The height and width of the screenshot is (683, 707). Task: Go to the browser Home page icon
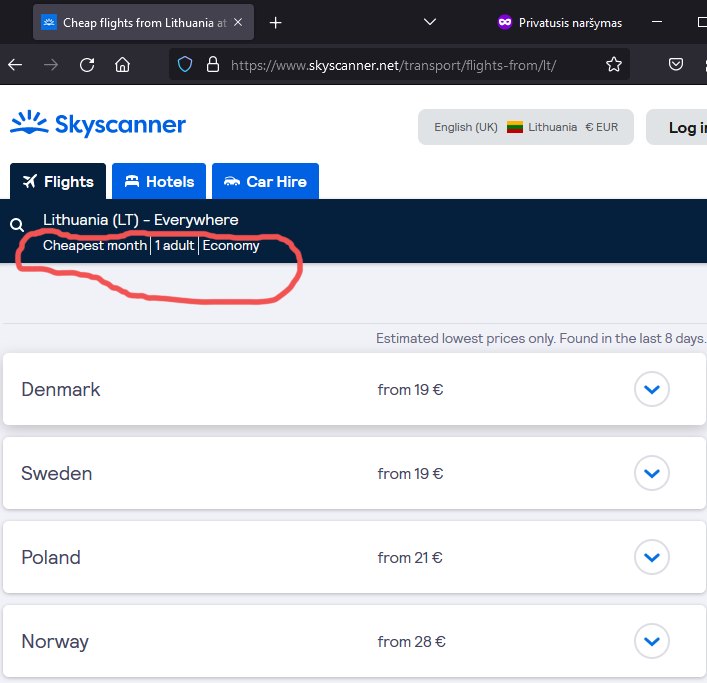[x=122, y=65]
